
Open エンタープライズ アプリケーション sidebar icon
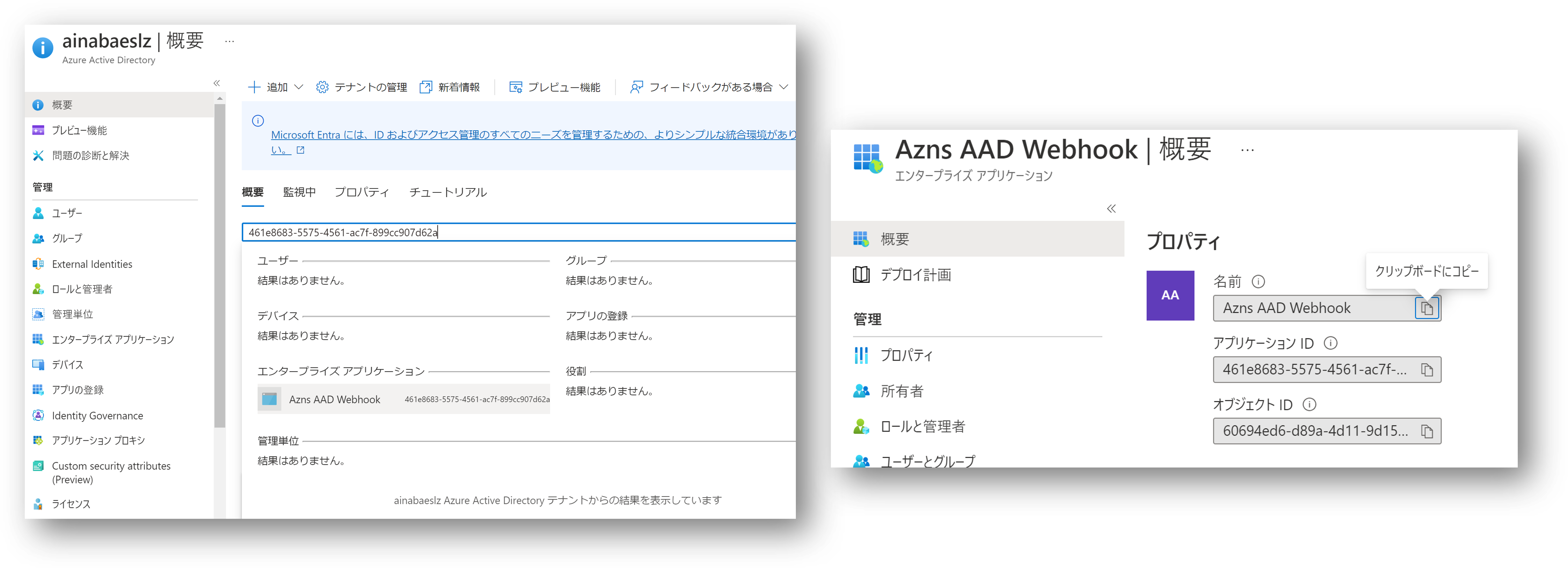point(38,339)
